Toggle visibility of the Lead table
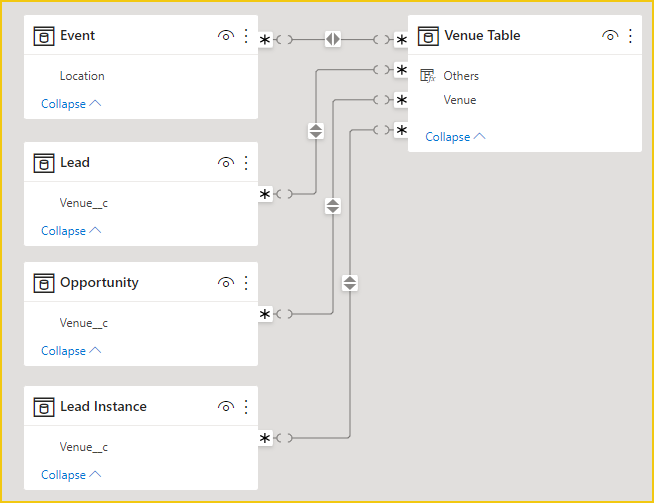Image resolution: width=654 pixels, height=503 pixels. pos(226,163)
